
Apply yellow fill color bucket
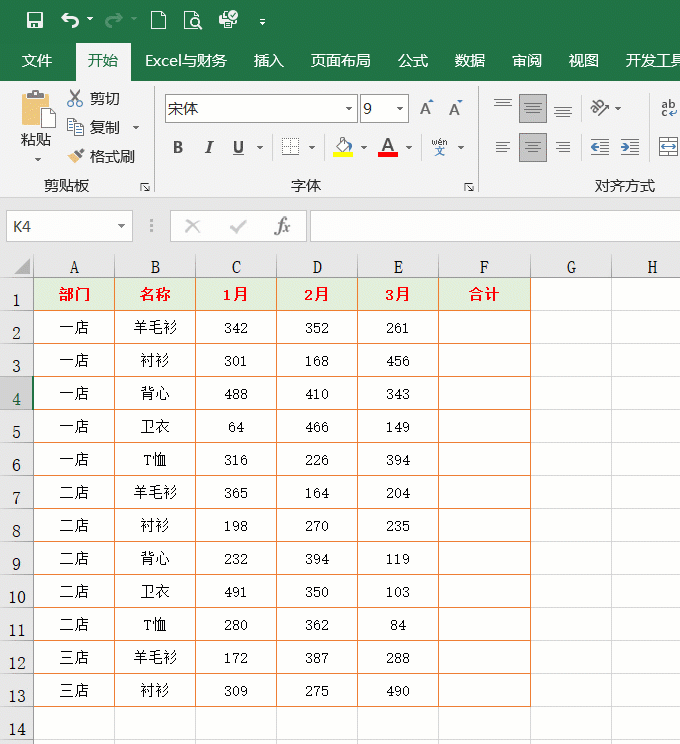(343, 147)
